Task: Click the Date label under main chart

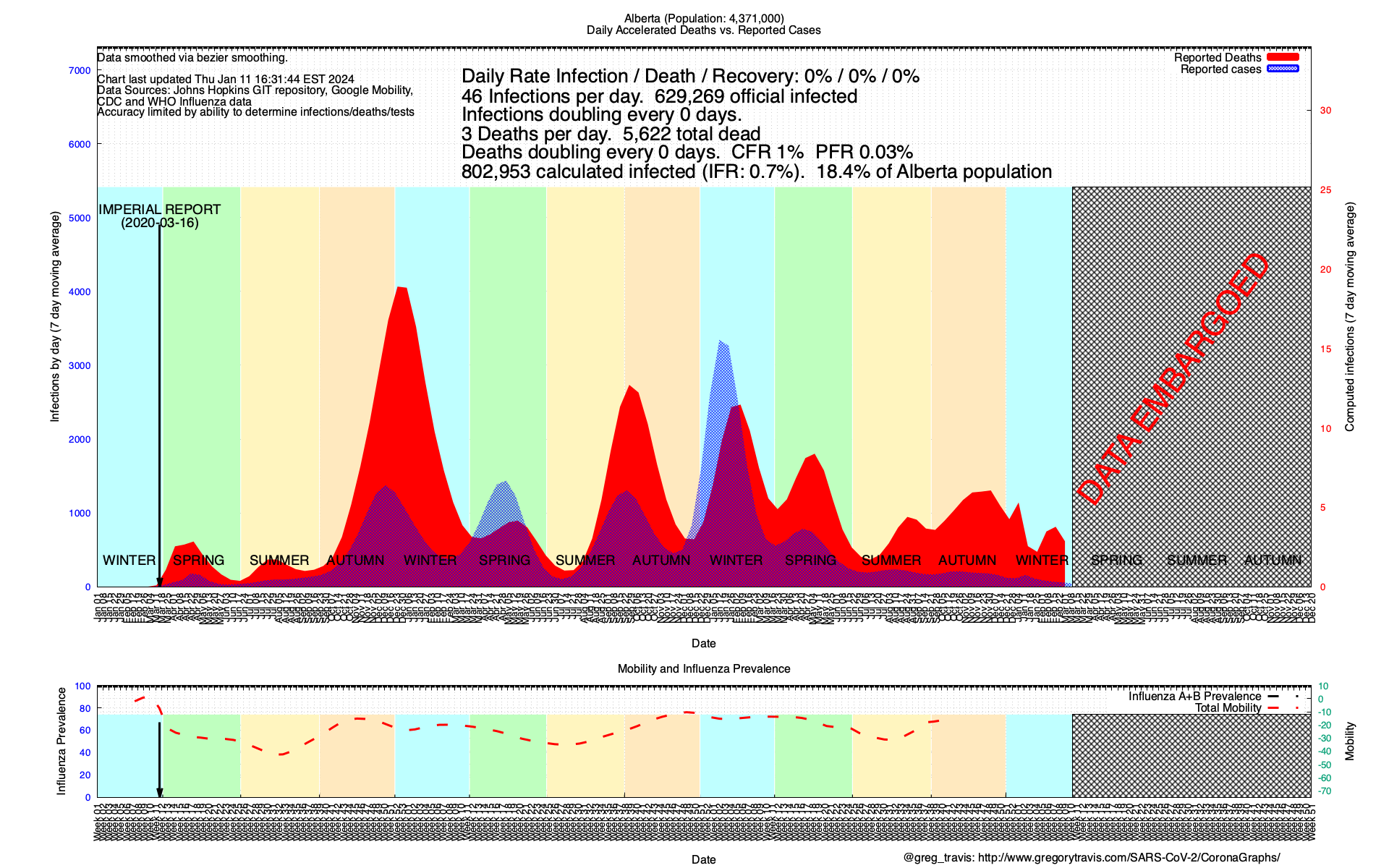Action: (x=703, y=643)
